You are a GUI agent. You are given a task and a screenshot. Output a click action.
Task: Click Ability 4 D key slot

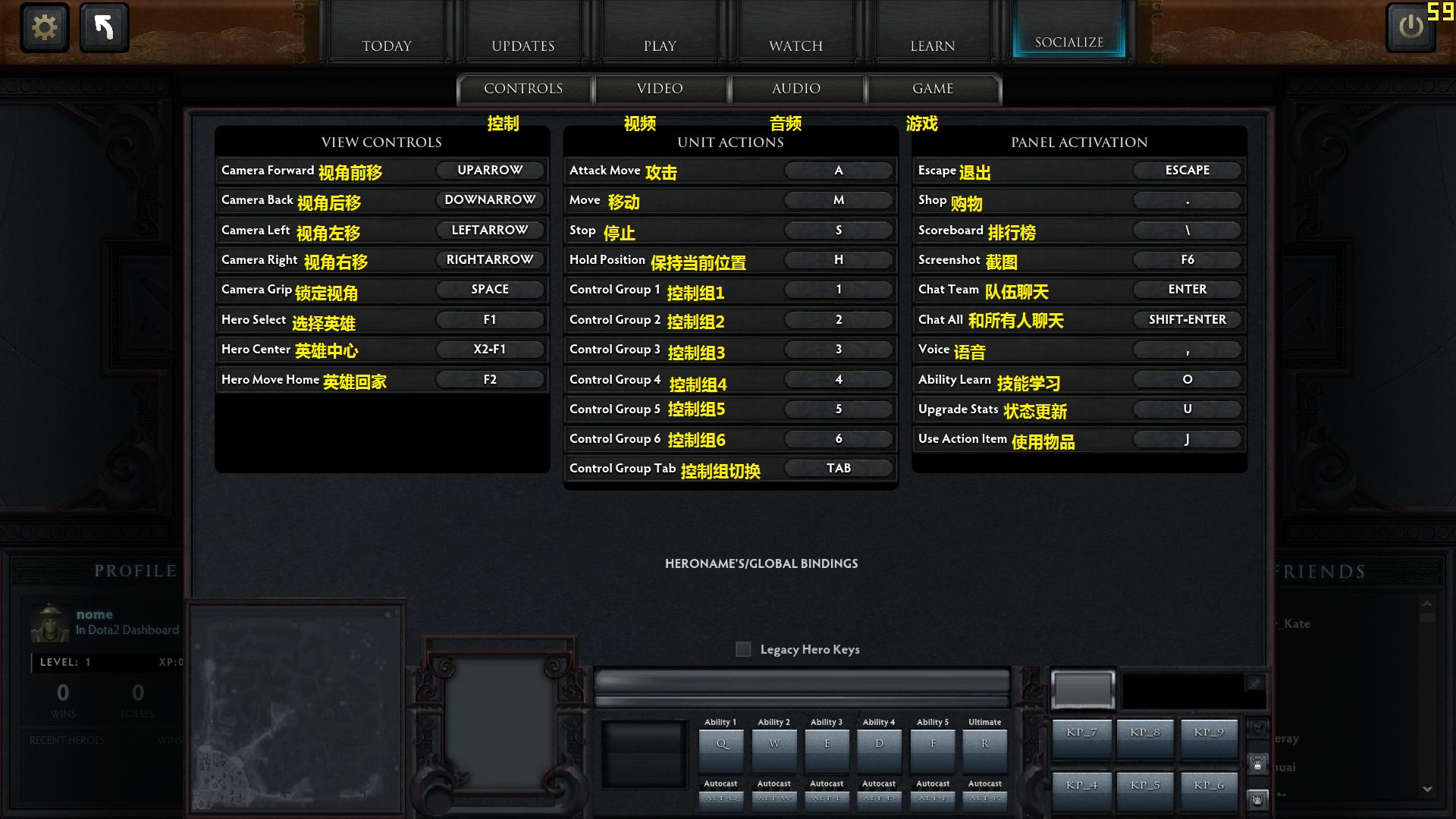tap(879, 750)
